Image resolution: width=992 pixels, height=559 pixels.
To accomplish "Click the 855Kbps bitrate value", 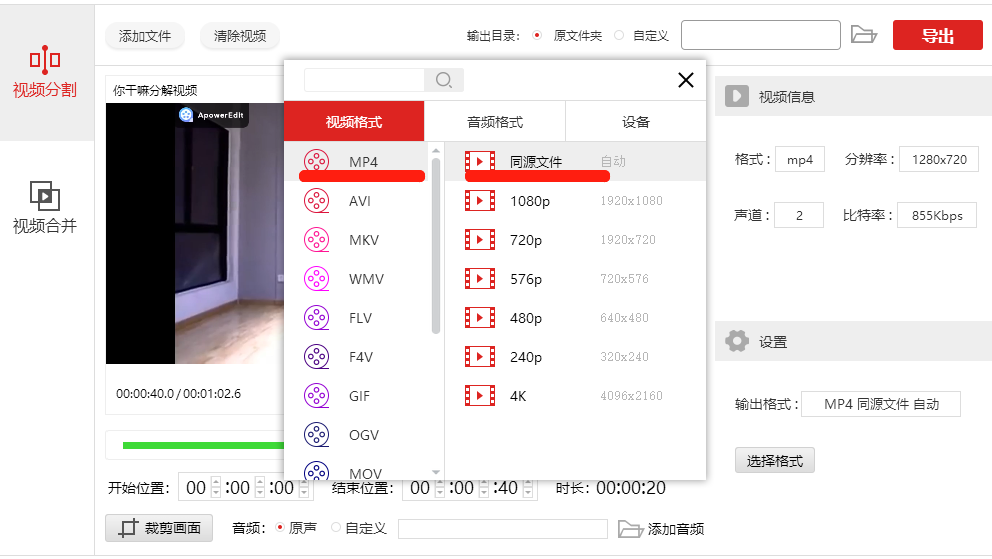I will [937, 216].
